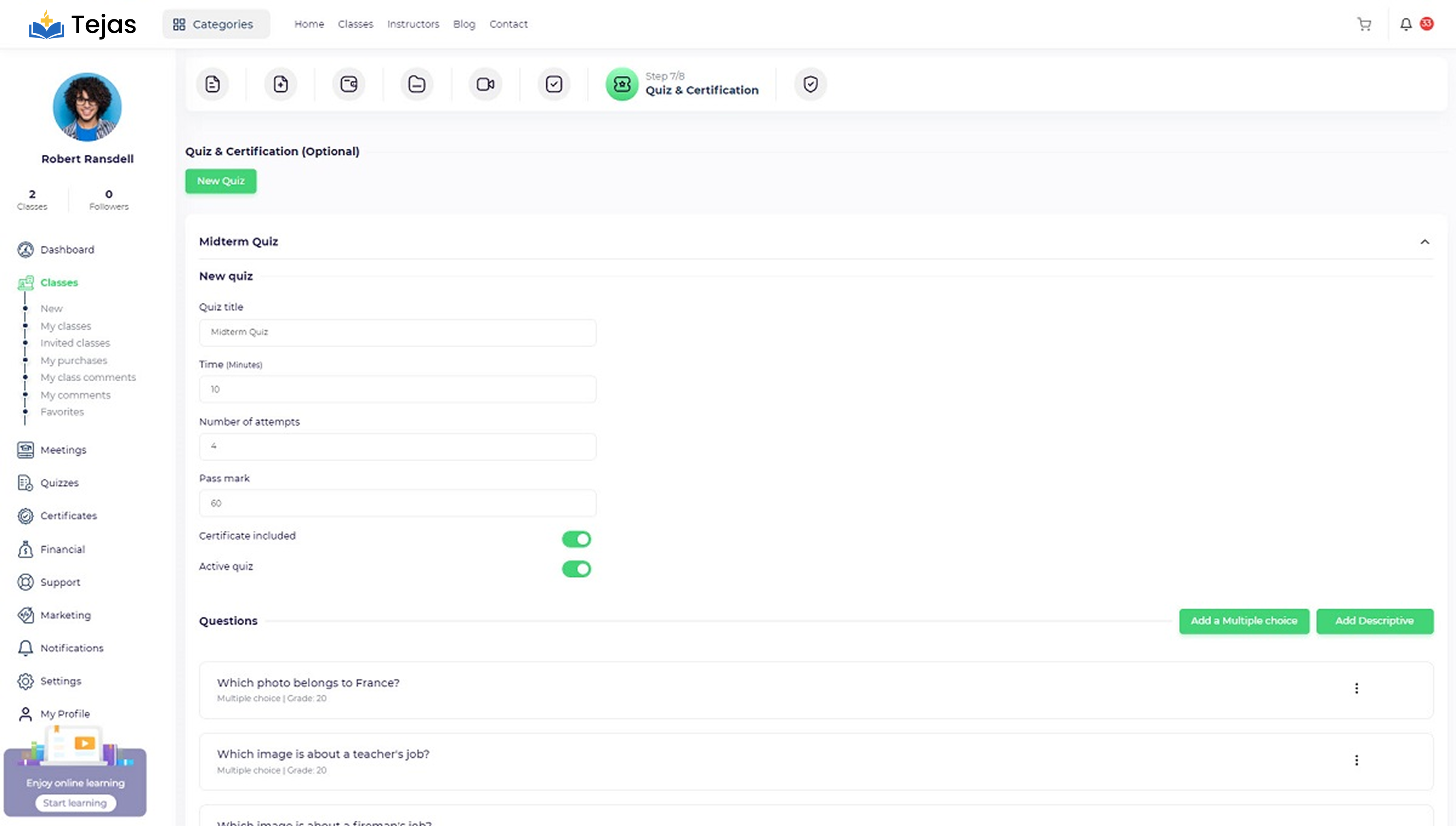Open Marketing from the sidebar

pyautogui.click(x=65, y=615)
